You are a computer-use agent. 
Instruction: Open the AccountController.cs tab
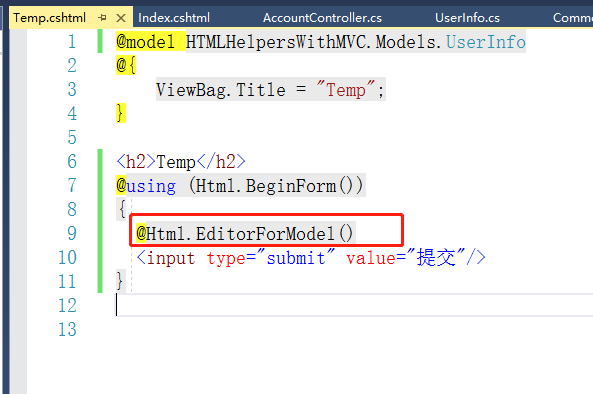point(322,18)
